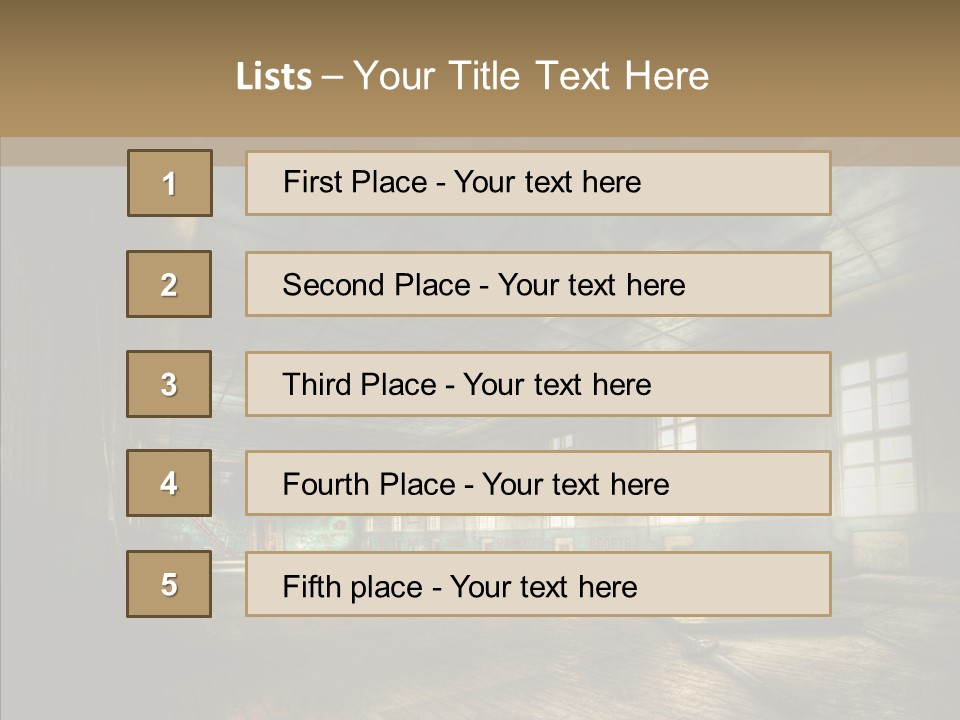The height and width of the screenshot is (720, 960).
Task: Select the number 5 box
Action: coord(169,584)
